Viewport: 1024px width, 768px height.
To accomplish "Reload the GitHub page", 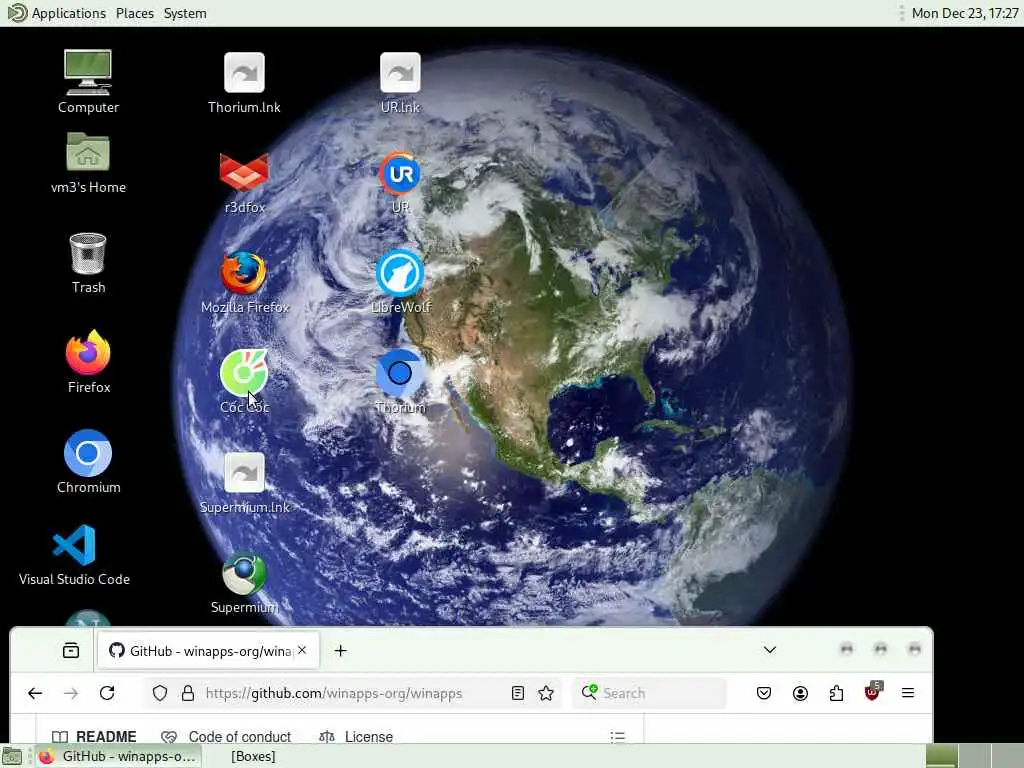I will click(x=107, y=693).
